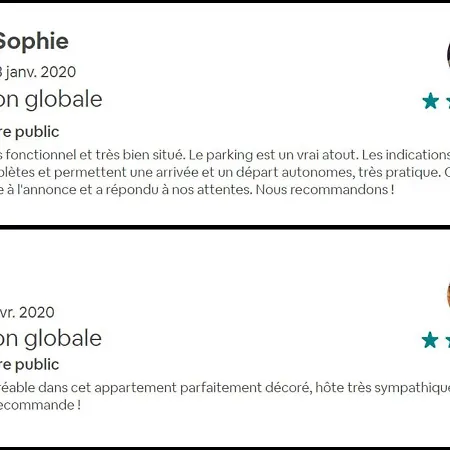Click the 're public' label under Sophie's rating
Image resolution: width=450 pixels, height=450 pixels.
[x=29, y=132]
